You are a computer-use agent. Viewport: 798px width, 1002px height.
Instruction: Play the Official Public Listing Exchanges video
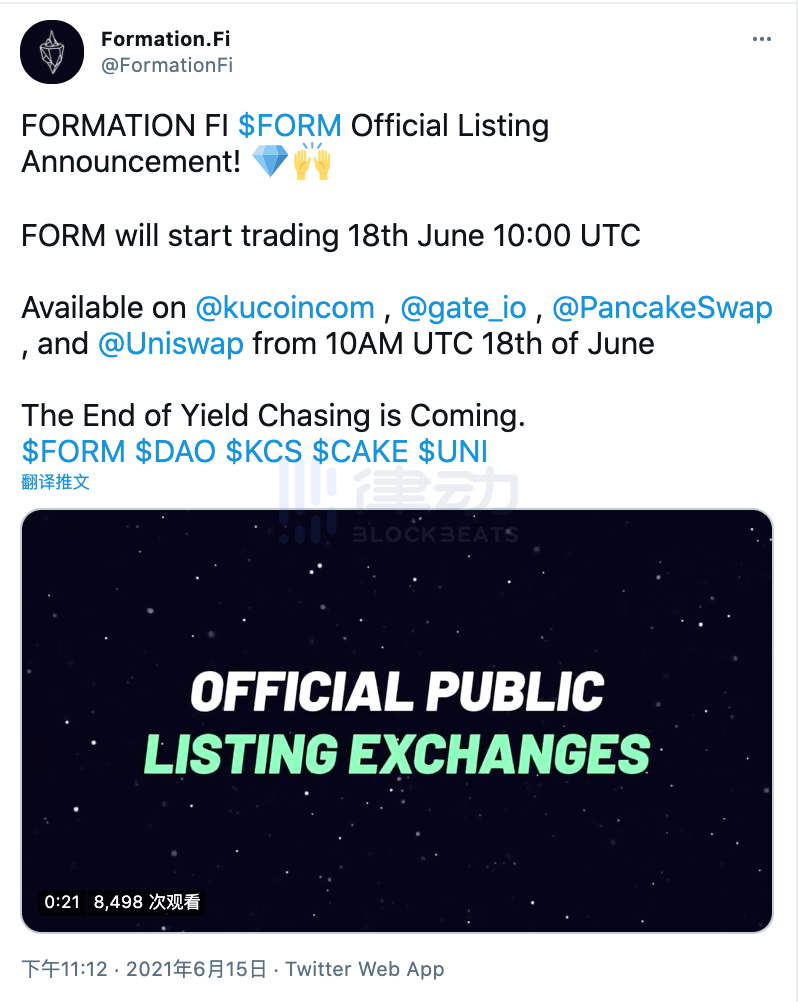coord(397,721)
